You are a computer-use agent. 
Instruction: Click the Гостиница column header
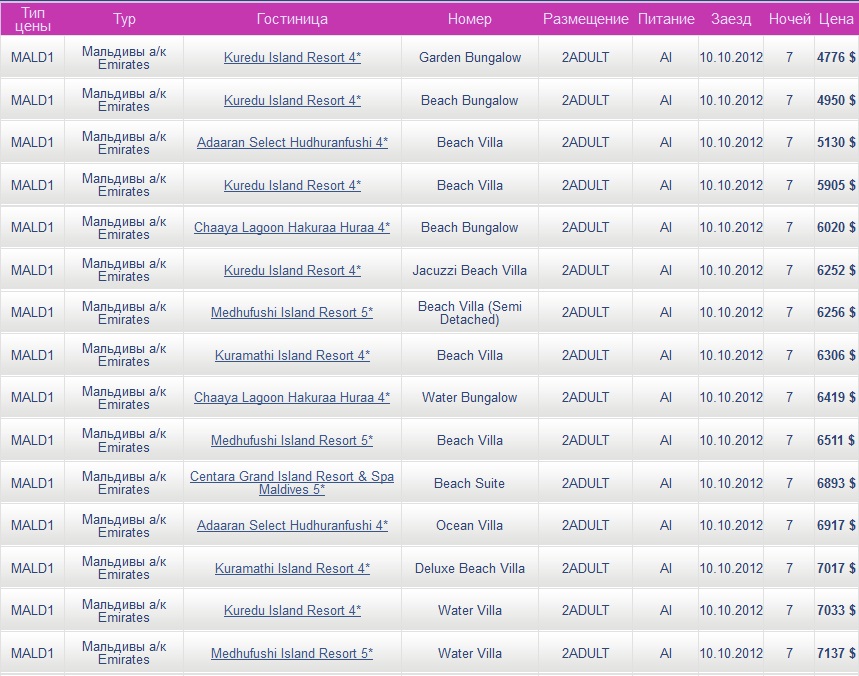pyautogui.click(x=292, y=19)
